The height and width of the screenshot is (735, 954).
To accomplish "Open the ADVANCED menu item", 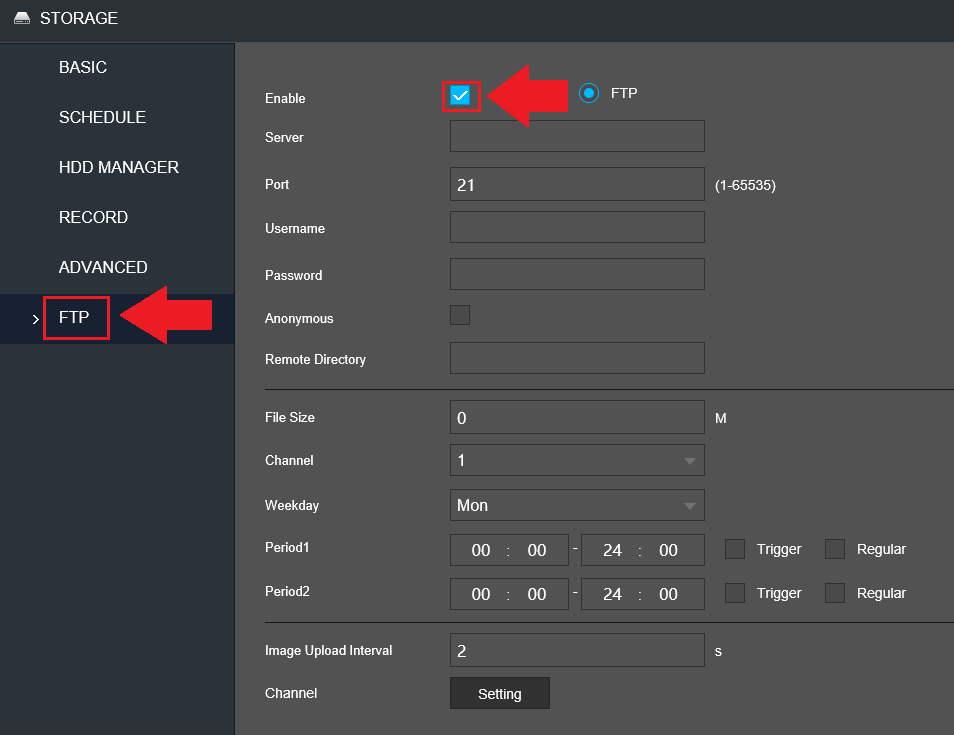I will [x=103, y=267].
